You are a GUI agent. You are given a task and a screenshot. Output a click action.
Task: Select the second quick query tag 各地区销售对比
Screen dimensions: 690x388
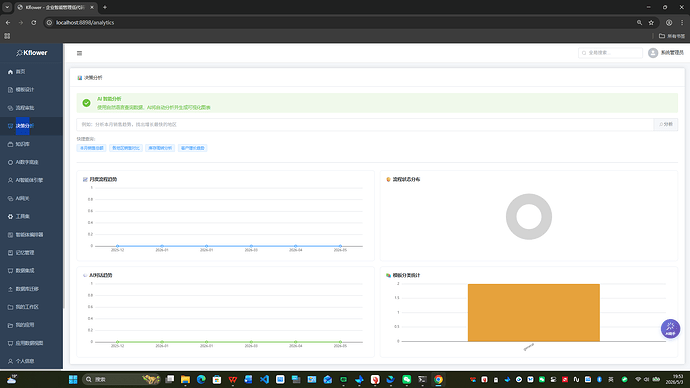pos(126,148)
